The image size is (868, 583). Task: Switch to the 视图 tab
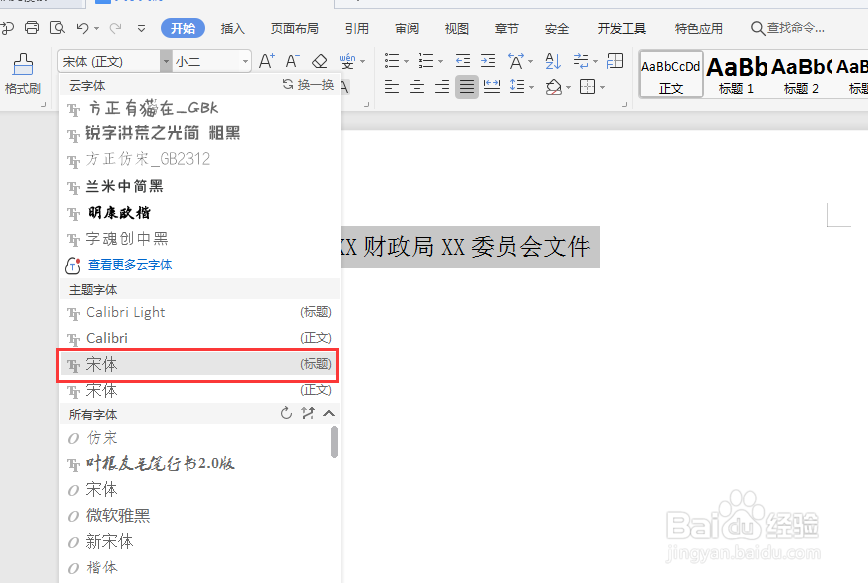(457, 28)
